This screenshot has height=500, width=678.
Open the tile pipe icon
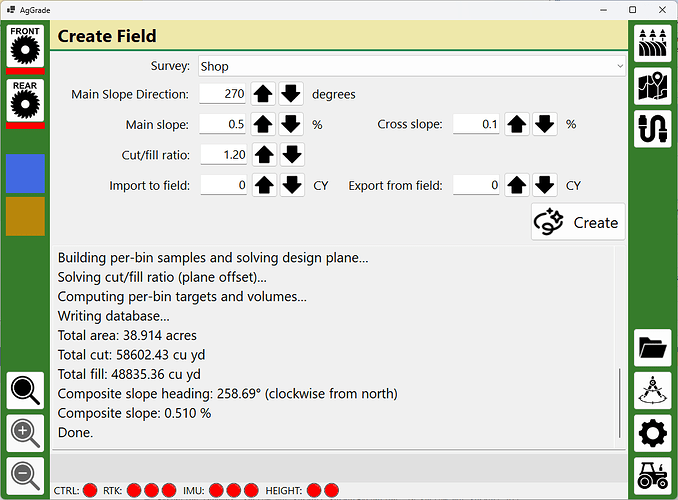(x=652, y=129)
